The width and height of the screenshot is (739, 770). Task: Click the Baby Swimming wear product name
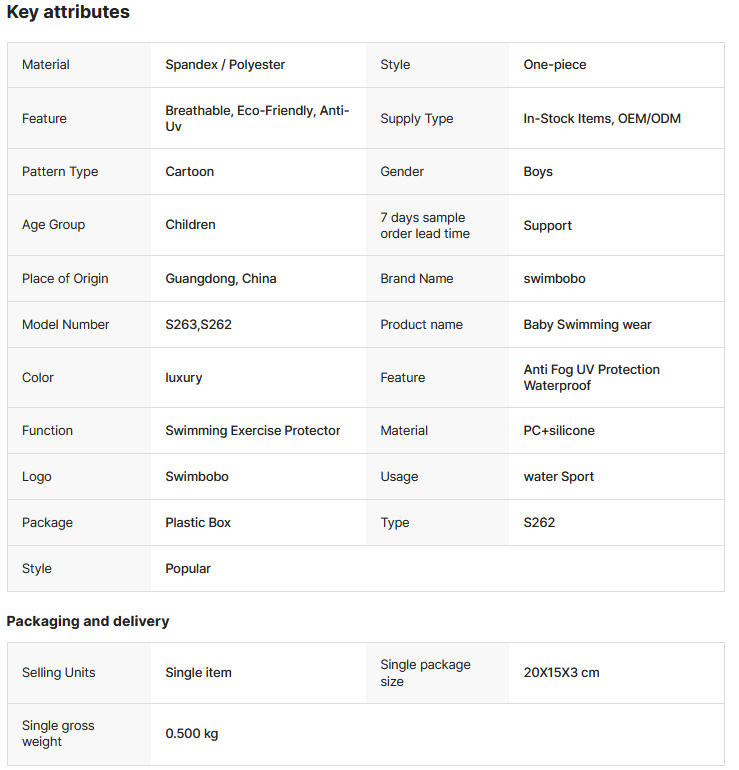(587, 325)
